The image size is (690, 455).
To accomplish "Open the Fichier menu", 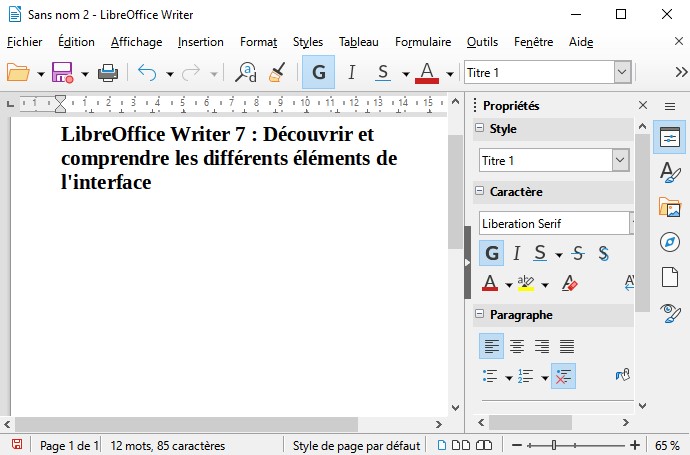I will pos(25,42).
